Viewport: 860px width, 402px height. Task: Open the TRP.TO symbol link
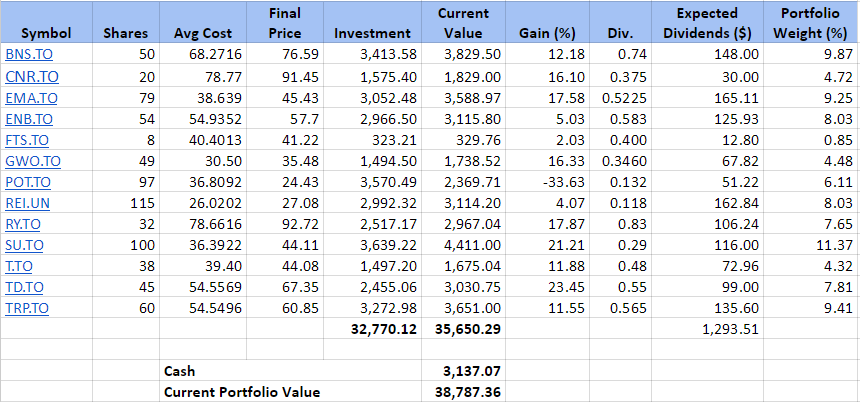(x=27, y=309)
